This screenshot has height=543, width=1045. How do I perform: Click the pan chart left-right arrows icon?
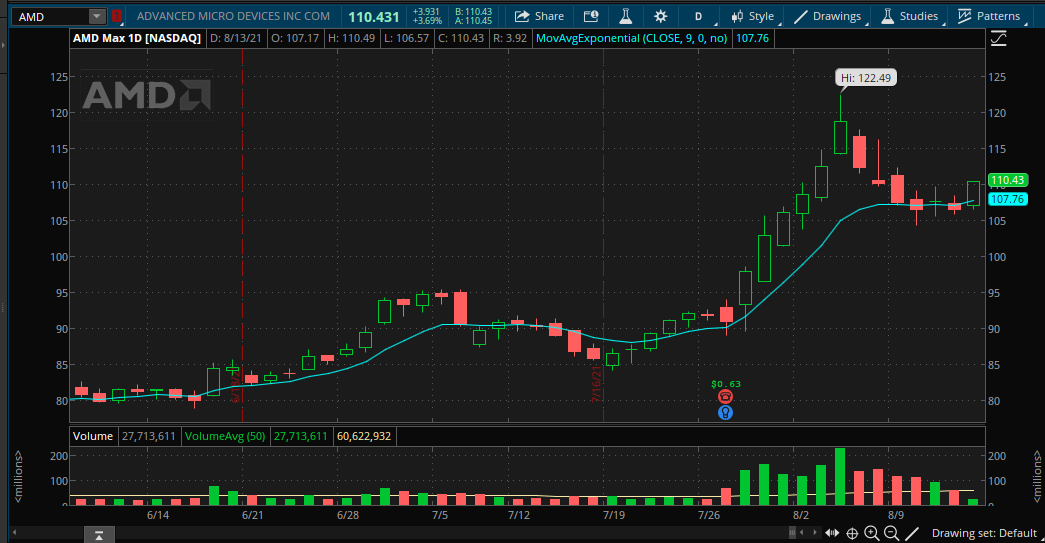pos(832,533)
